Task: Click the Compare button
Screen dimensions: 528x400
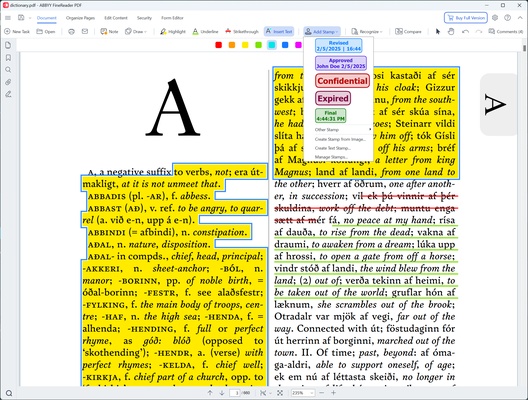Action: coord(408,31)
